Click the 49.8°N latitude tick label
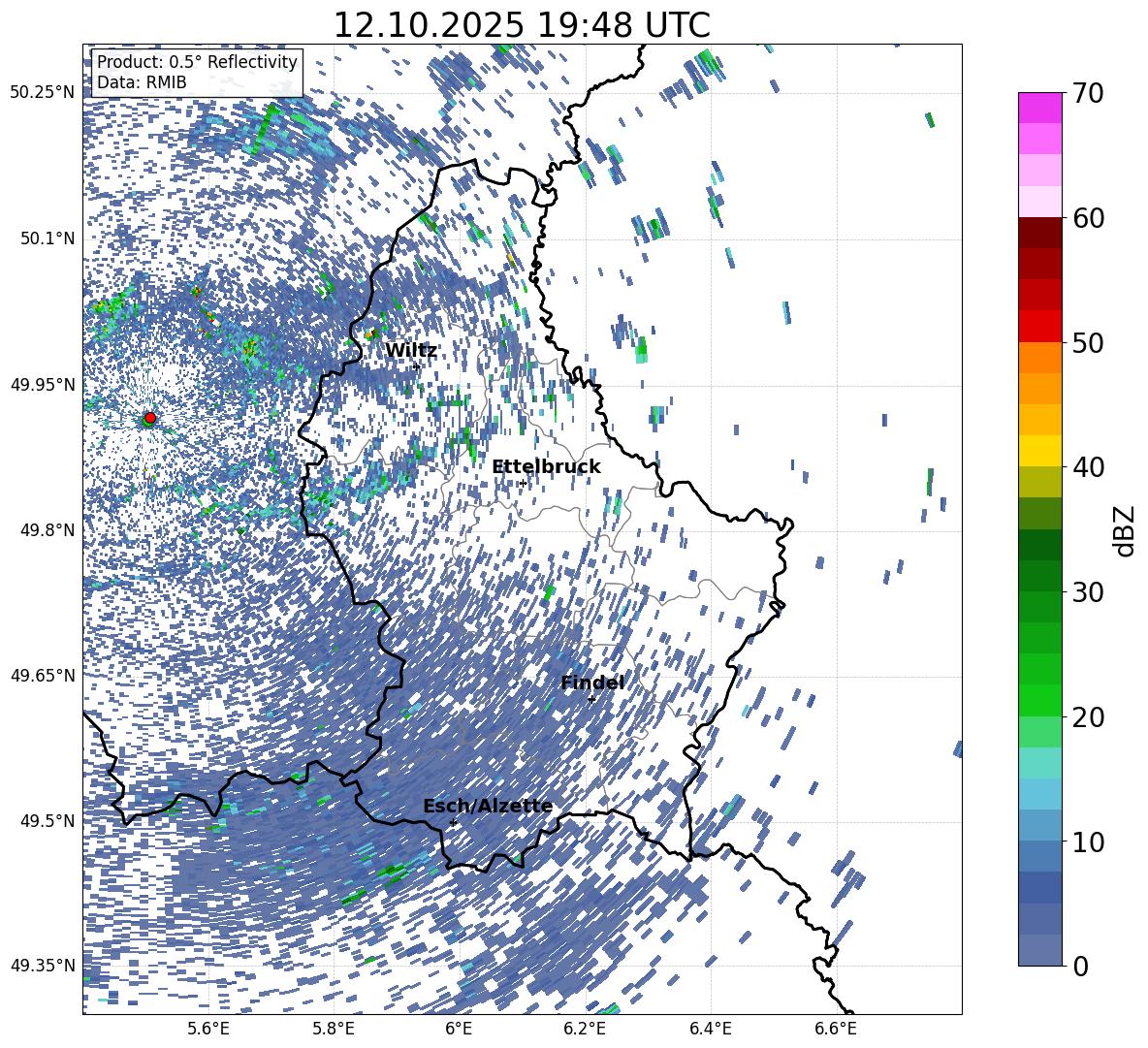The height and width of the screenshot is (1048, 1148). point(48,529)
